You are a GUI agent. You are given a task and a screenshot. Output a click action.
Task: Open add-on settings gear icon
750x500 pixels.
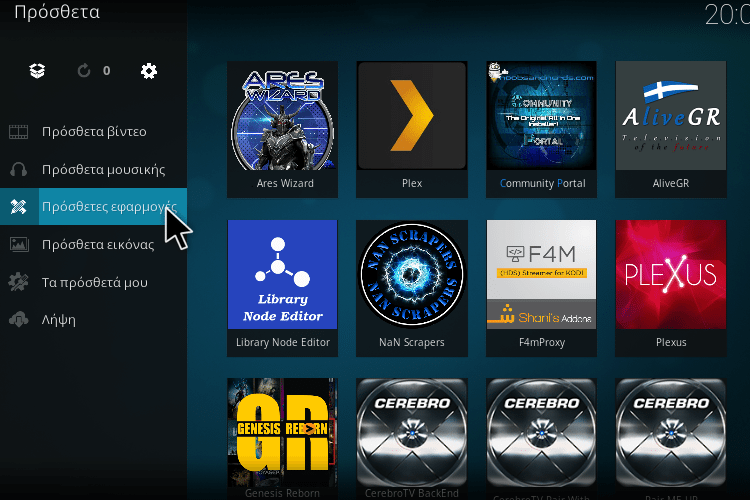tap(149, 71)
